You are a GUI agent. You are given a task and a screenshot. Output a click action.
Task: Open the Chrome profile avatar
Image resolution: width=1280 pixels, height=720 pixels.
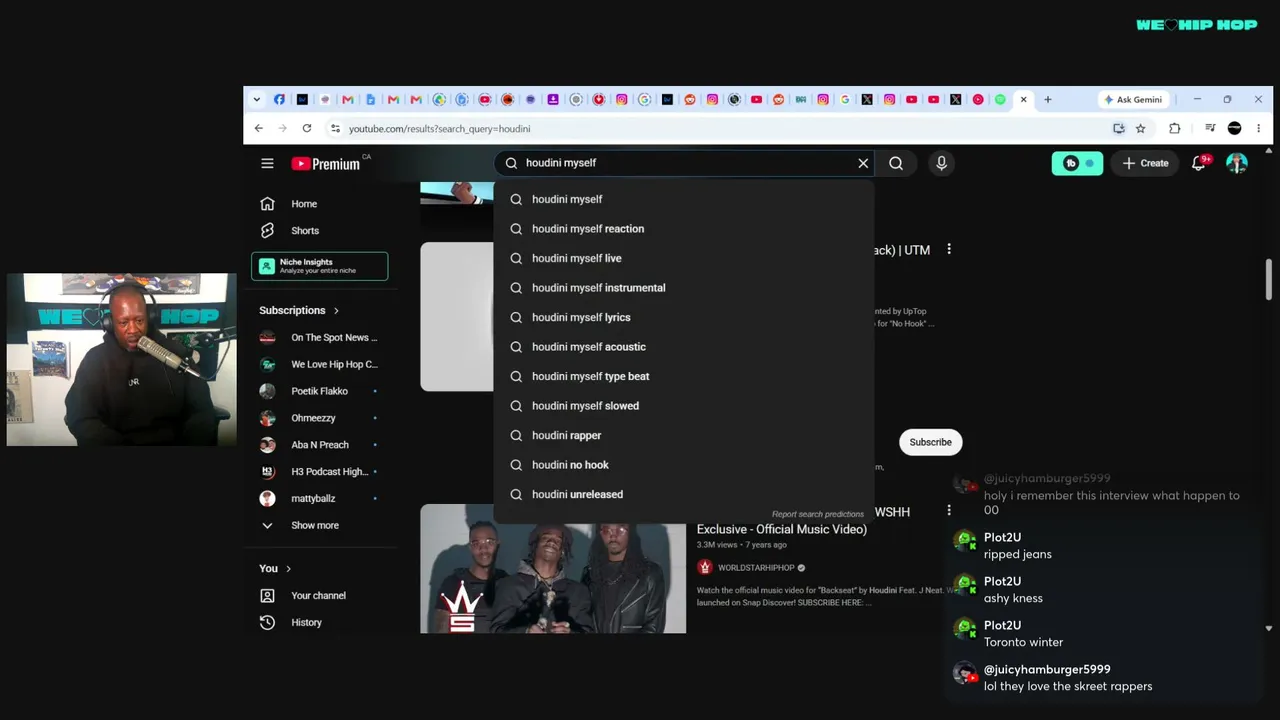tap(1234, 128)
